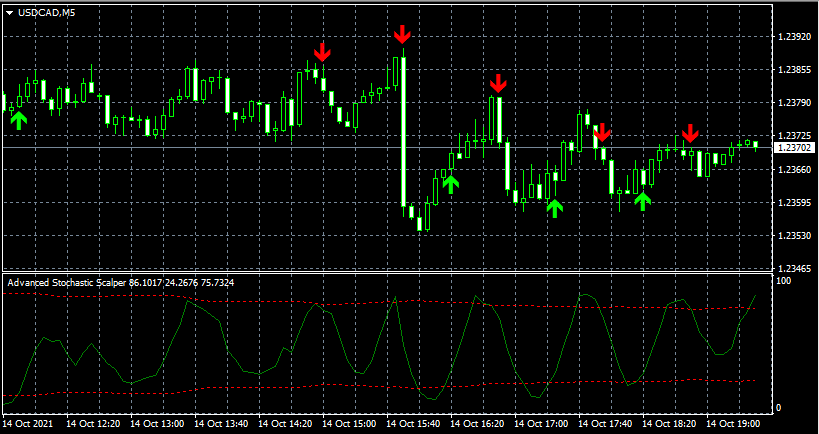This screenshot has height=434, width=819.
Task: Click the 1.23920 price scale level
Action: pos(793,38)
